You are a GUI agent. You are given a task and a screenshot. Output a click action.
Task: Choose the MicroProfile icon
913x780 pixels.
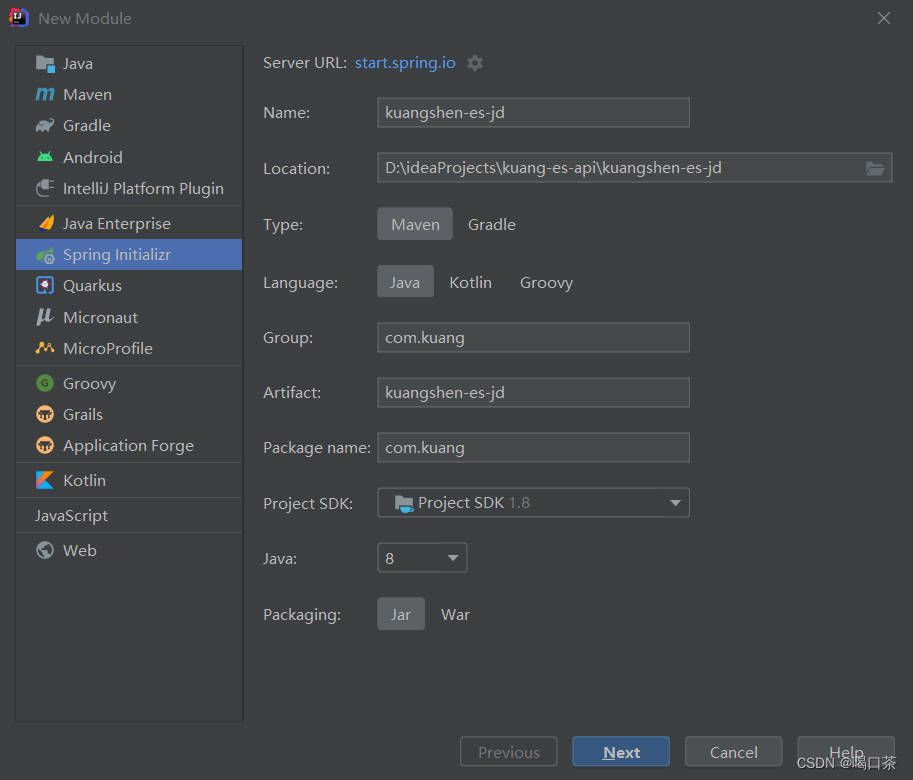point(45,348)
